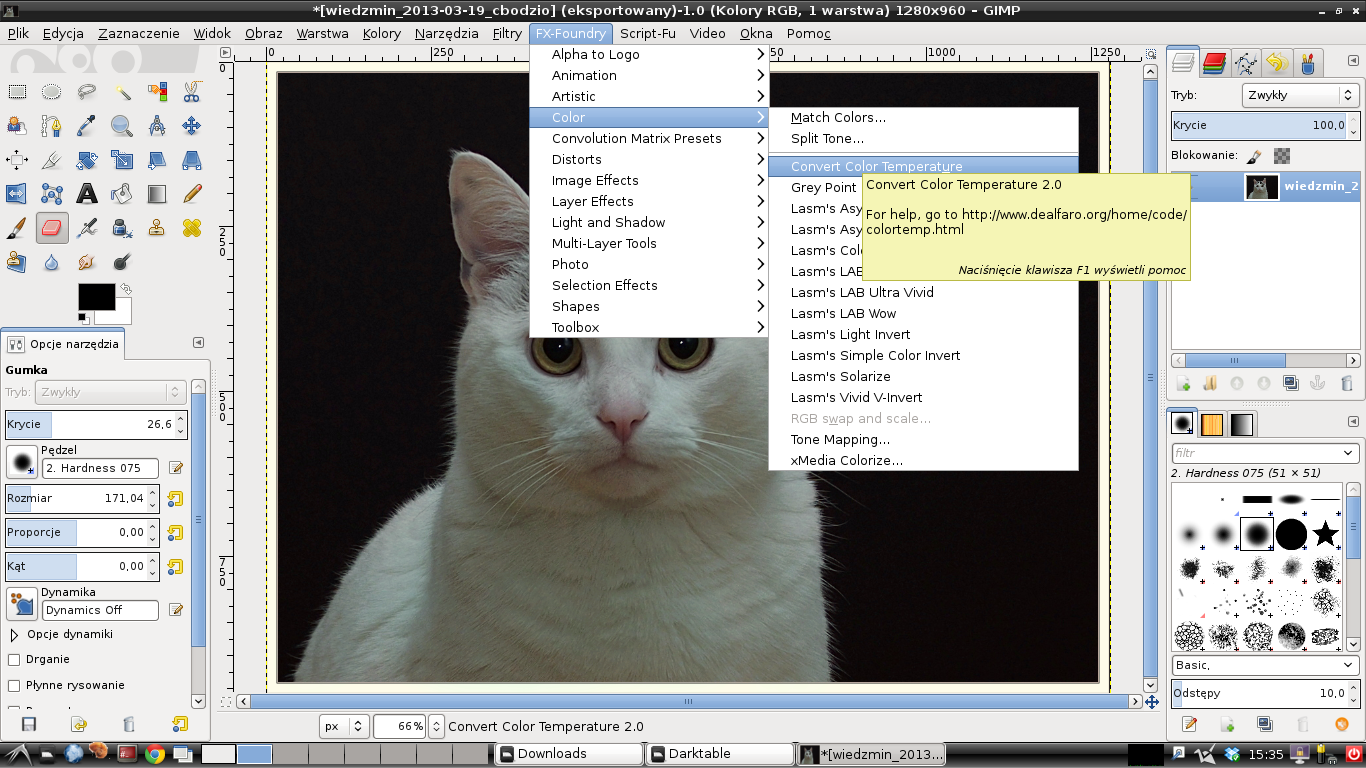The height and width of the screenshot is (768, 1366).
Task: Open the layer Tryb mode dropdown
Action: [x=1299, y=96]
